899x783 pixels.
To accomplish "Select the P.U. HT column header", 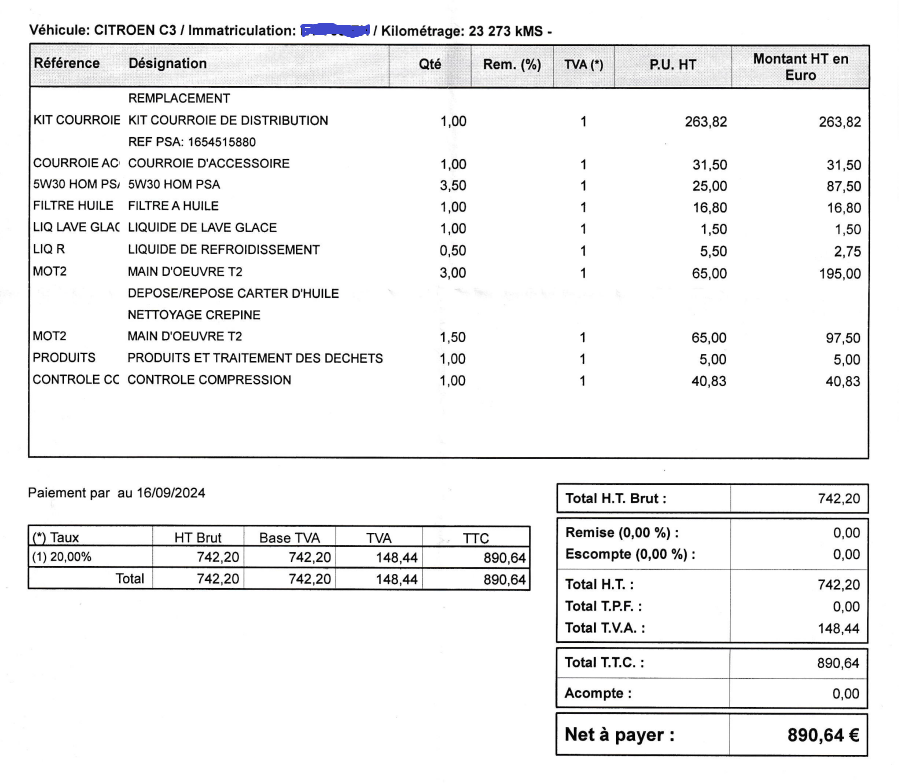I will click(673, 65).
